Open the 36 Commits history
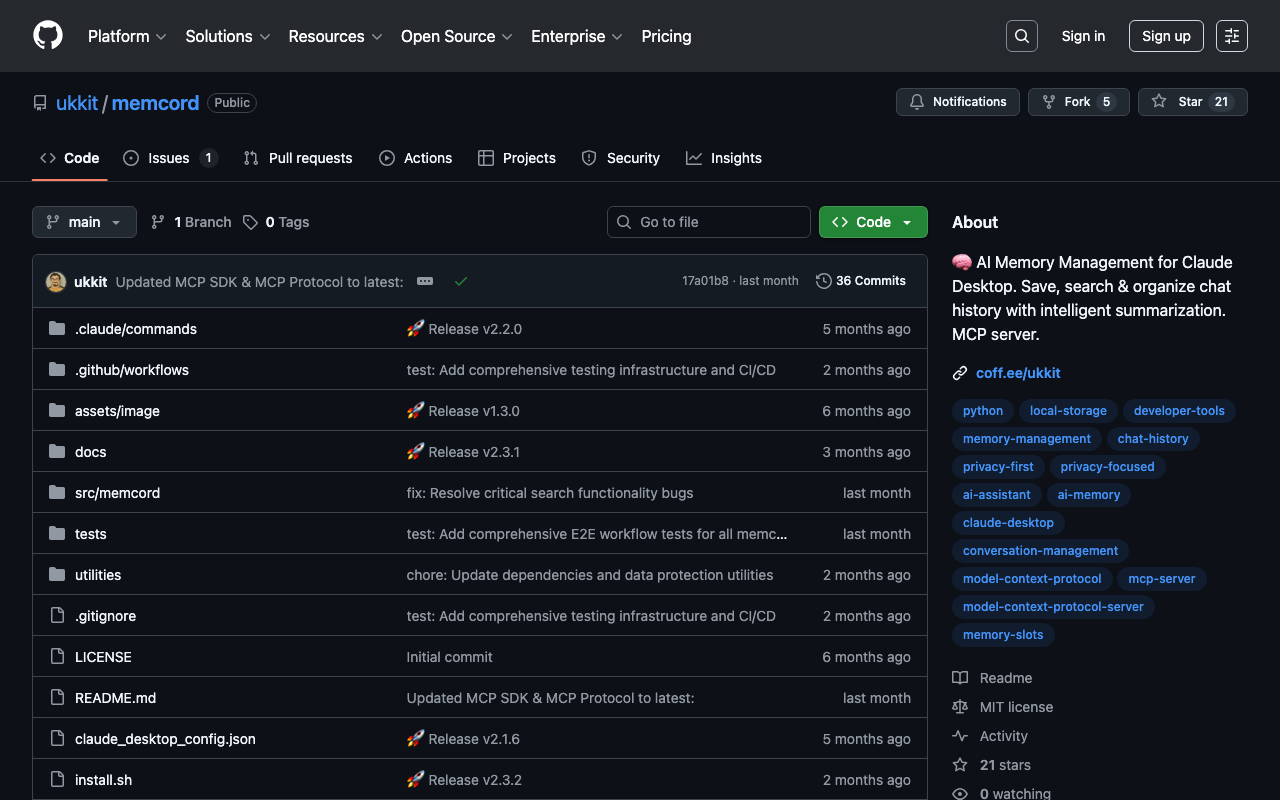The image size is (1280, 800). [x=861, y=281]
